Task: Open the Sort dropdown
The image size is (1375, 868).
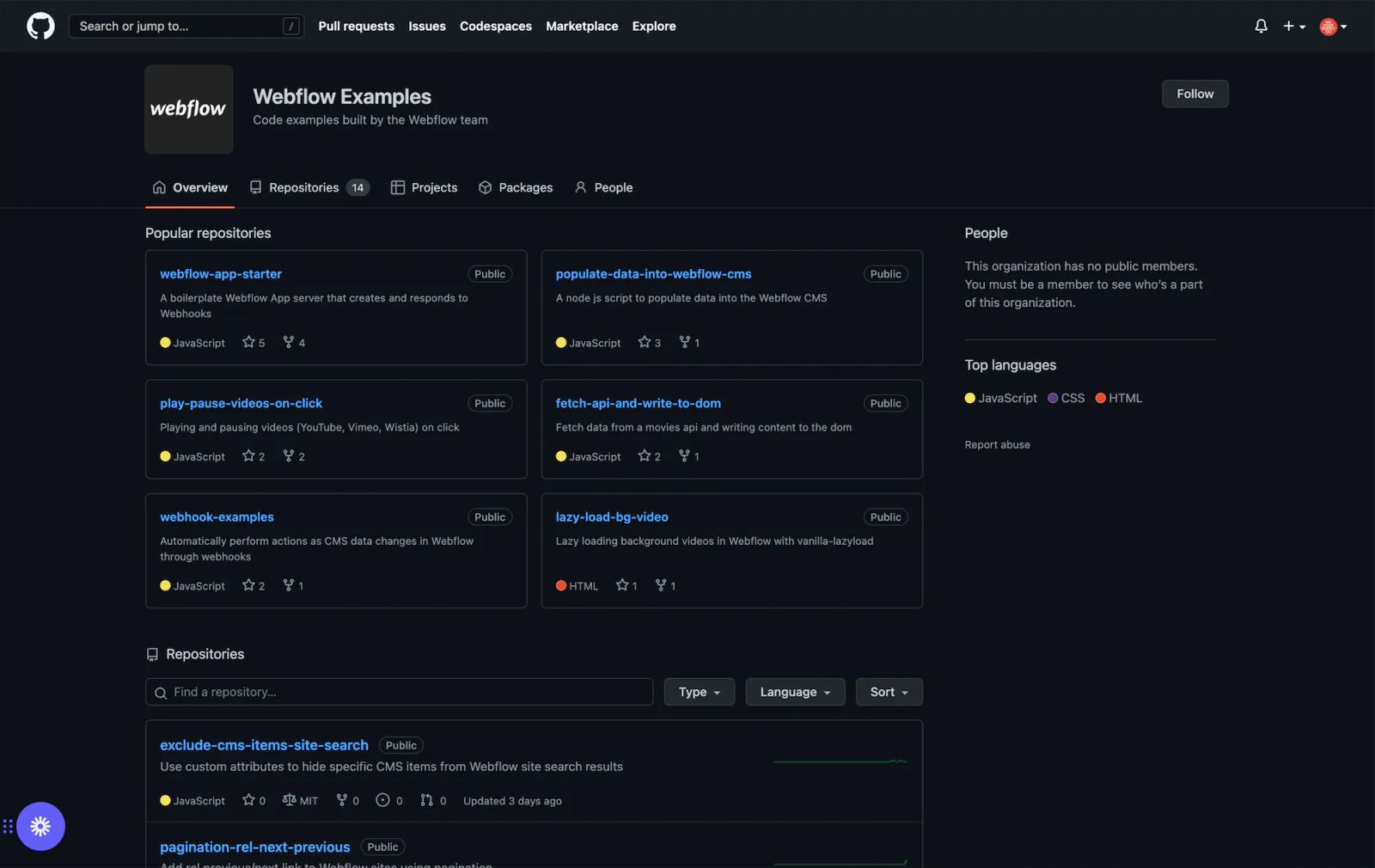Action: 889,692
